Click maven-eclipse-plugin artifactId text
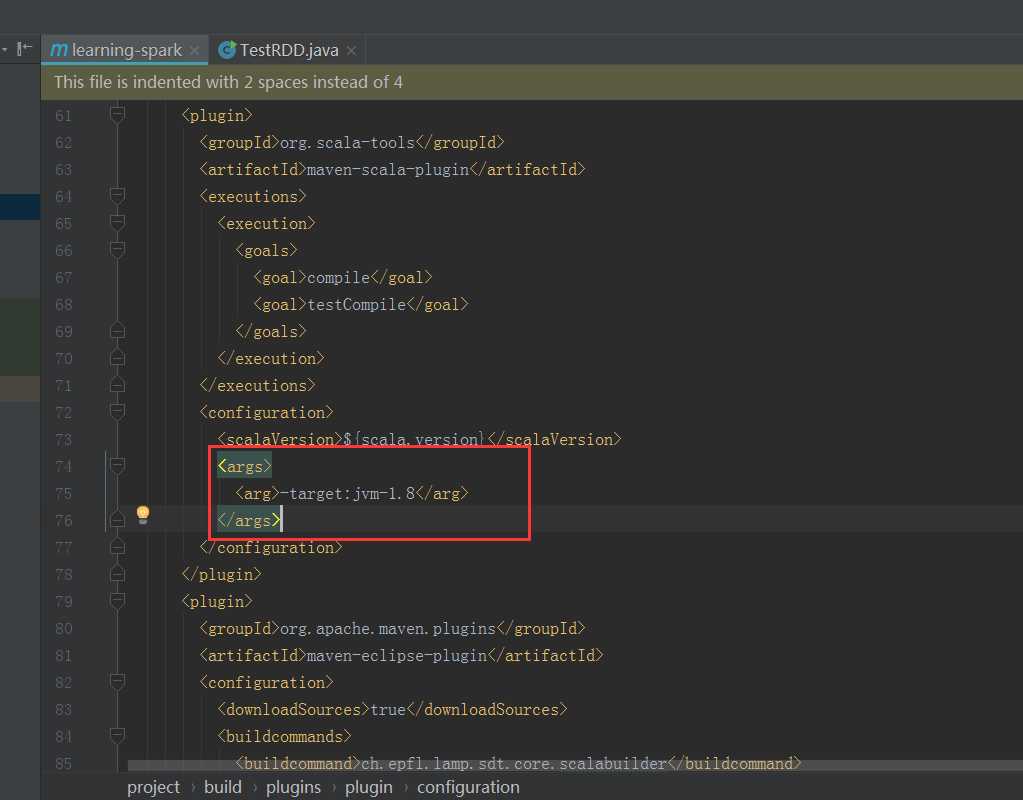This screenshot has width=1023, height=800. pos(397,655)
